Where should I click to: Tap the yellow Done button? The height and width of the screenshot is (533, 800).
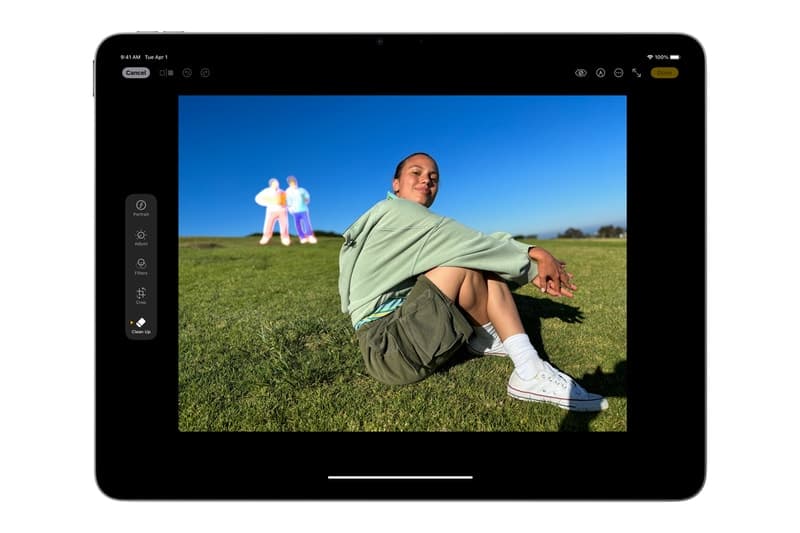(x=664, y=73)
